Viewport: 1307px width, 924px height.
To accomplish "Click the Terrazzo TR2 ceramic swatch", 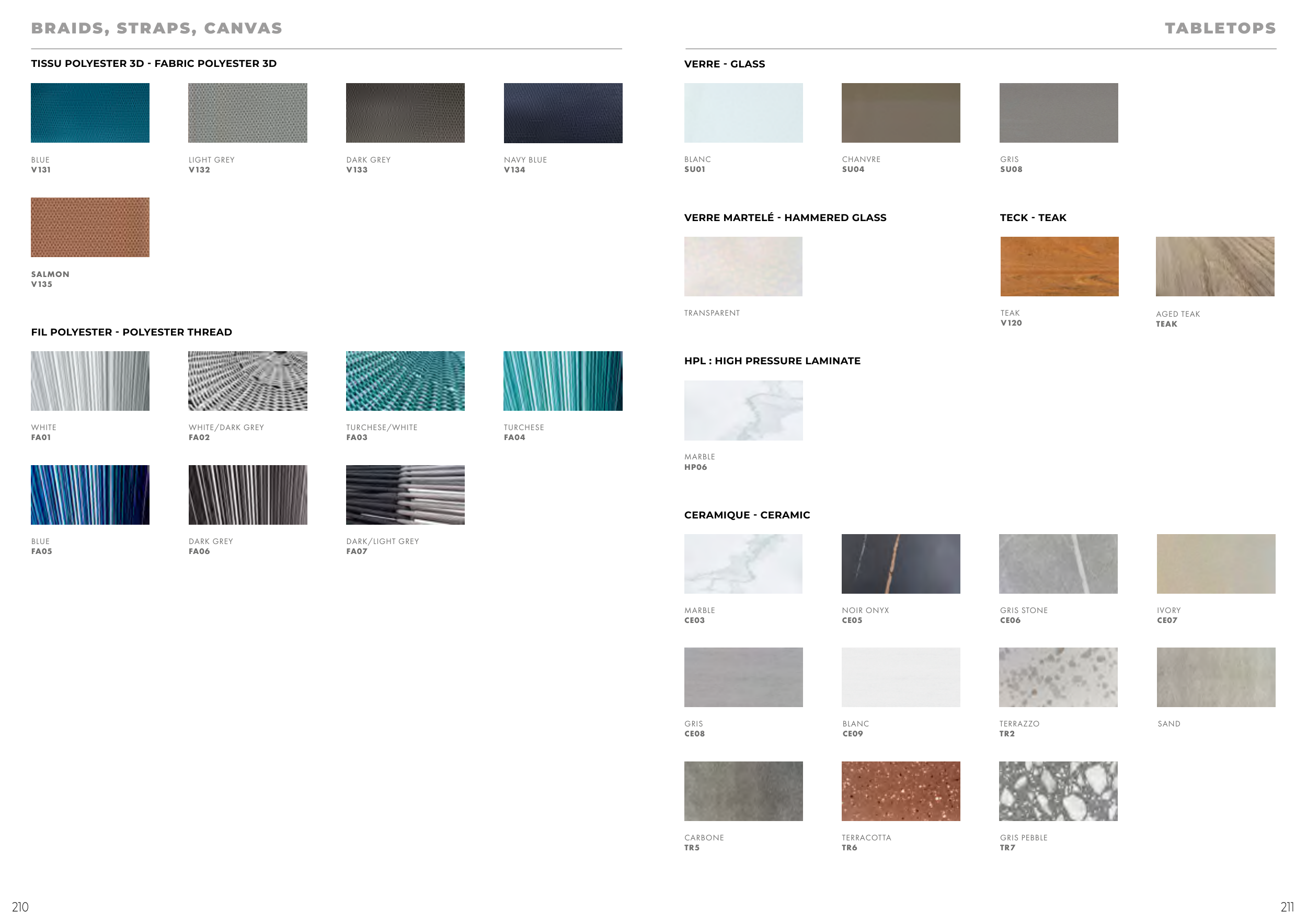I will (1058, 677).
